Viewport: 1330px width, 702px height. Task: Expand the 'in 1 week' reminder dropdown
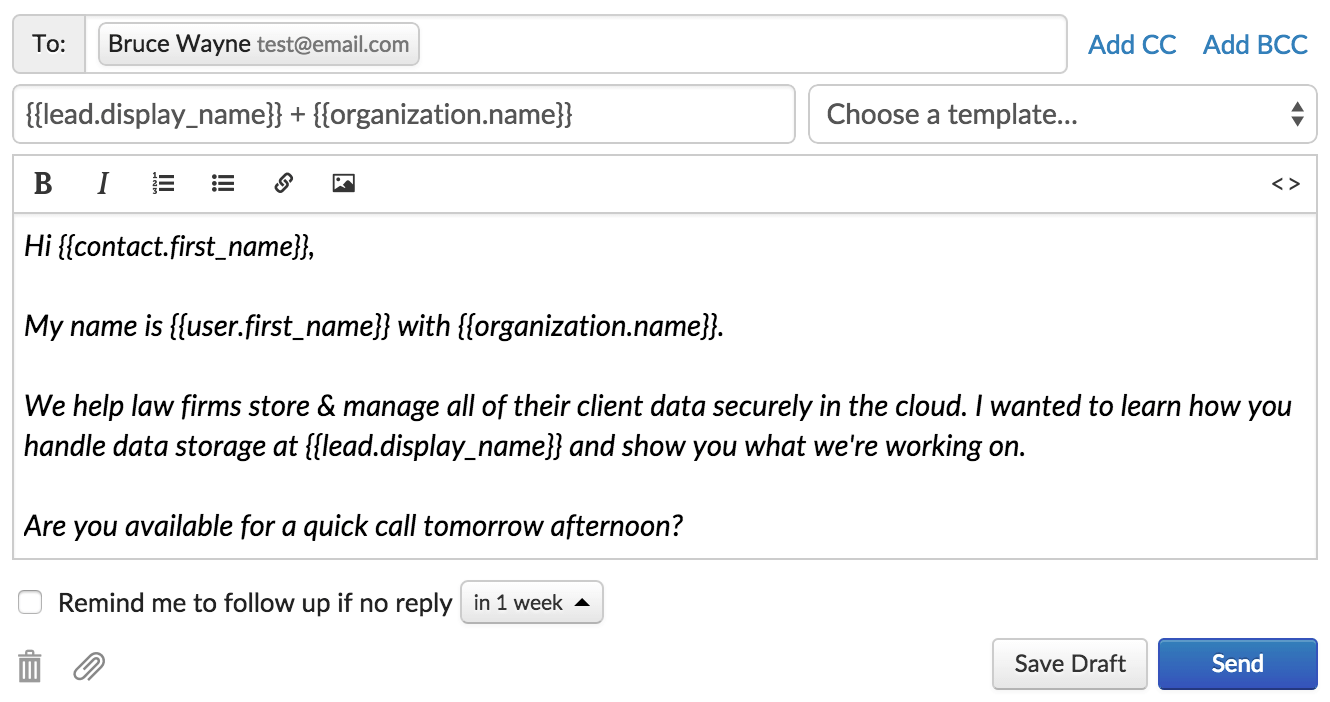click(531, 603)
